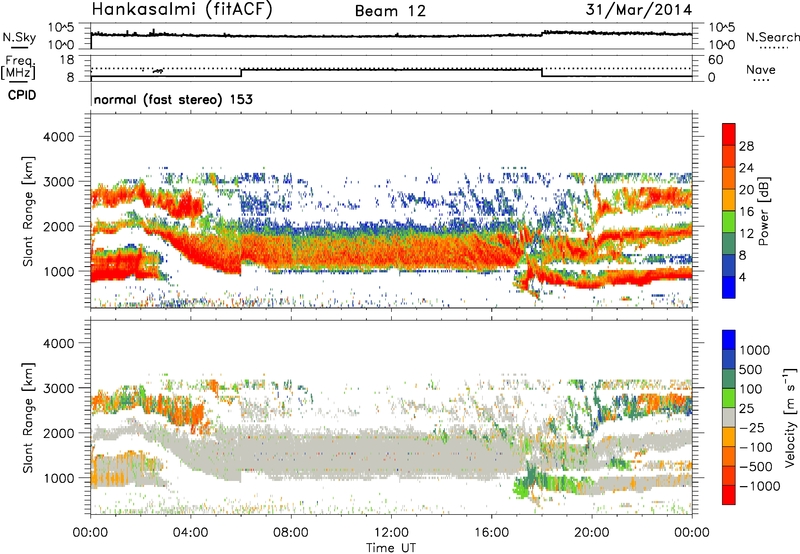Image resolution: width=800 pixels, height=554 pixels.
Task: Click the CPID row label
Action: click(22, 95)
